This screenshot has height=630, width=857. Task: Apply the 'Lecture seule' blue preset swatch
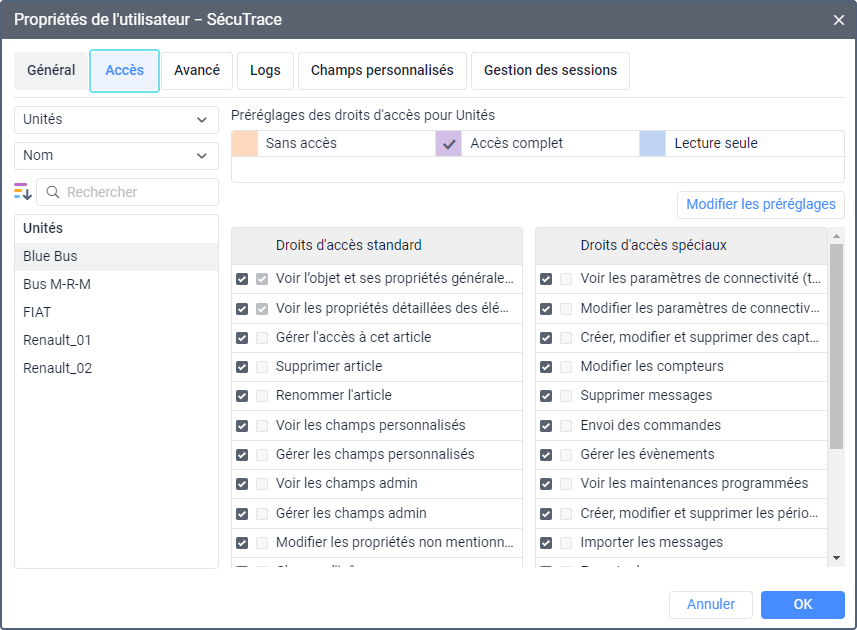(x=653, y=144)
